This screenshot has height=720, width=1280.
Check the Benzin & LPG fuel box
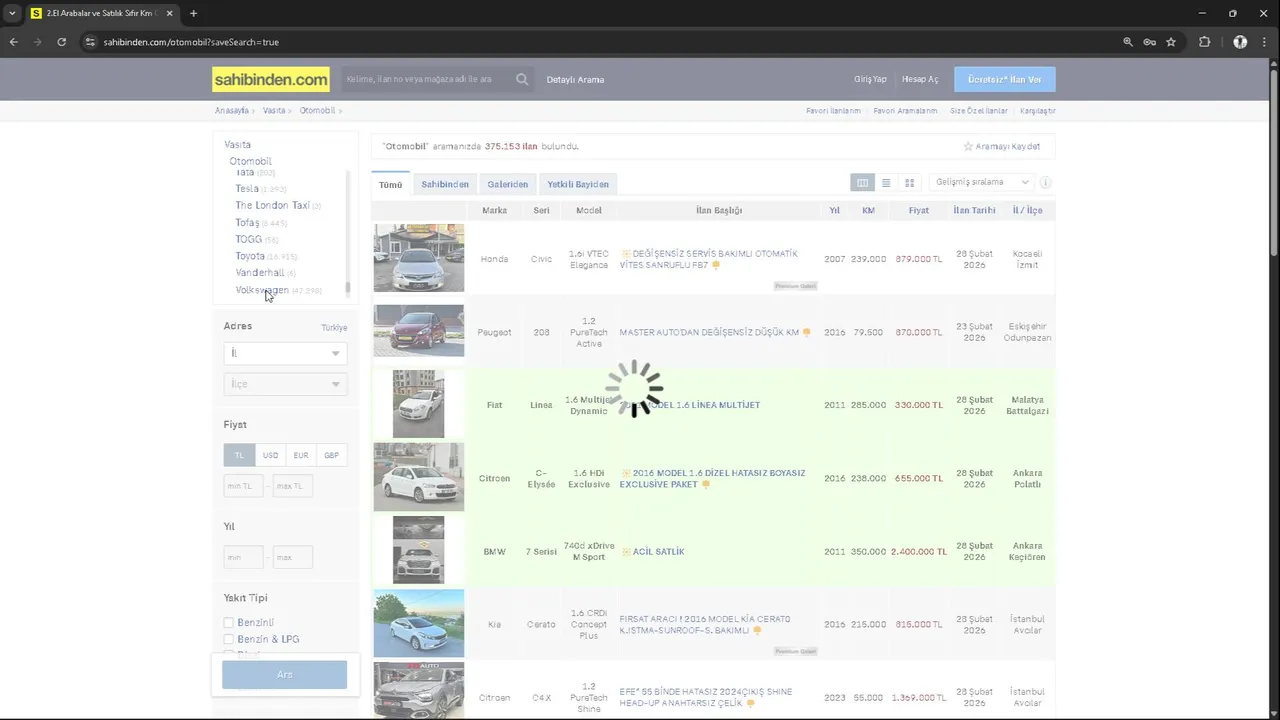[x=229, y=639]
